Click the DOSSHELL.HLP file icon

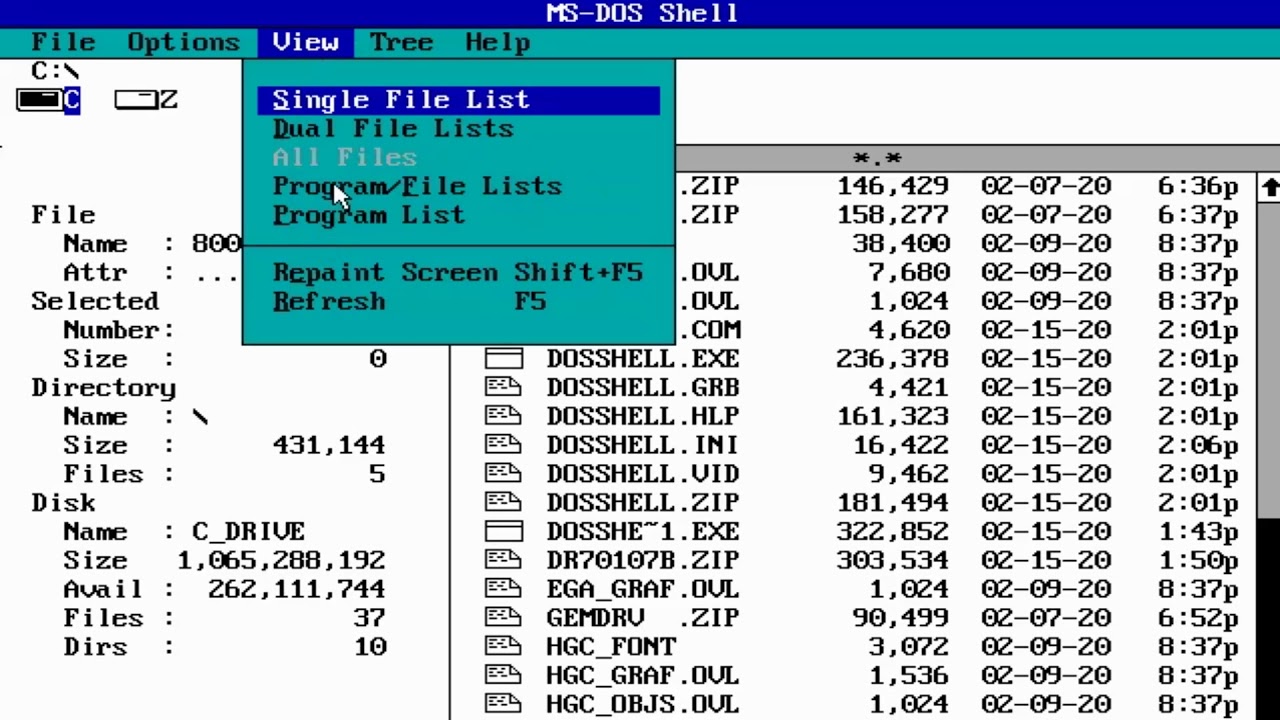click(x=504, y=417)
